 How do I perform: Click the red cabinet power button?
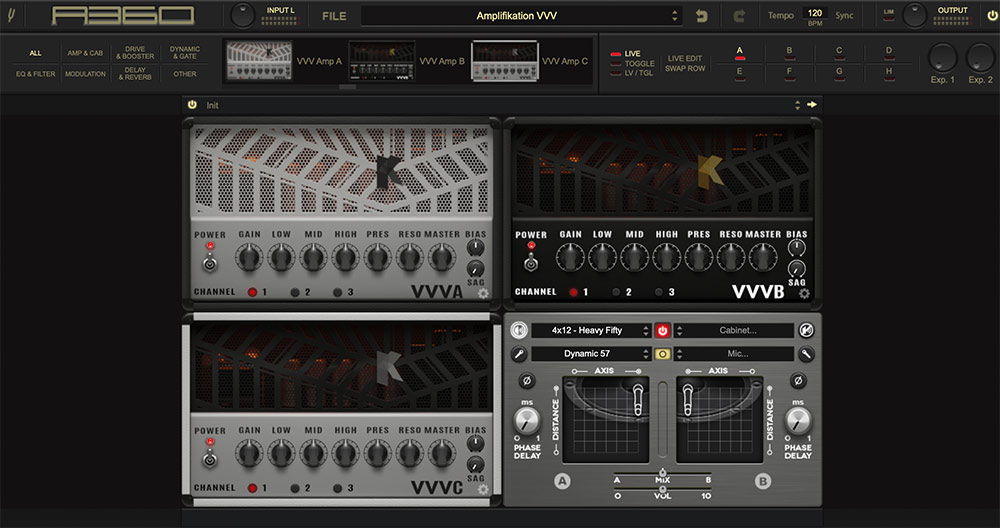pyautogui.click(x=663, y=330)
